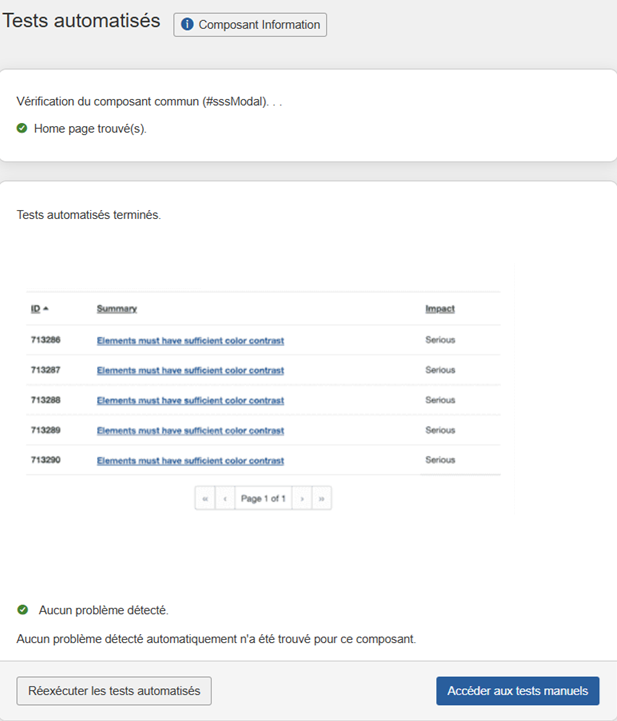Click the Page 1 of 1 indicator
This screenshot has width=617, height=721.
click(264, 498)
